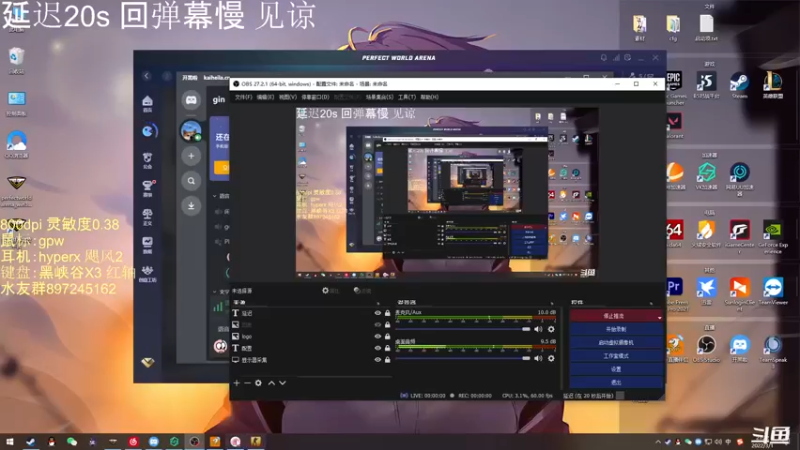This screenshot has height=450, width=800.
Task: Toggle visibility of the 配置 text source
Action: pos(378,348)
